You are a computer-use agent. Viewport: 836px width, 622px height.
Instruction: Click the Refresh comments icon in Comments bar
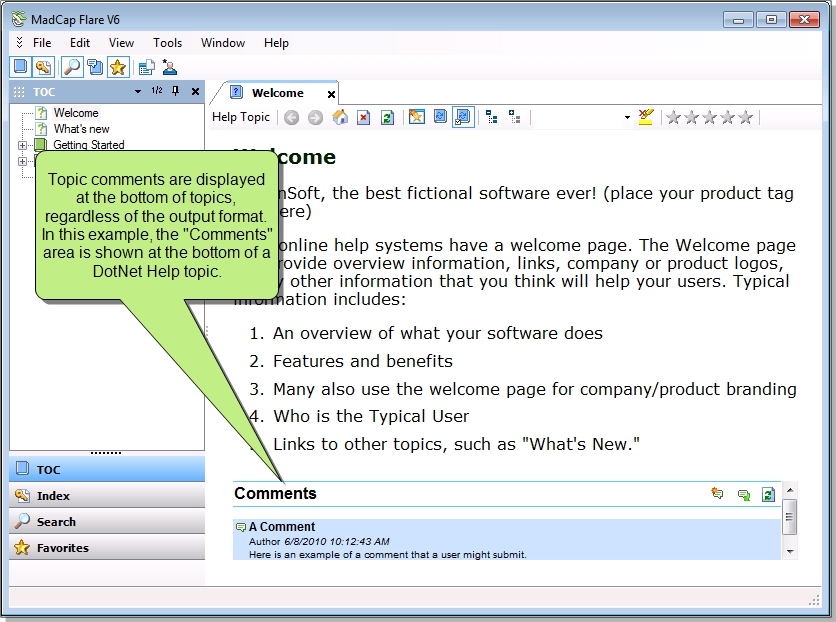pyautogui.click(x=768, y=494)
